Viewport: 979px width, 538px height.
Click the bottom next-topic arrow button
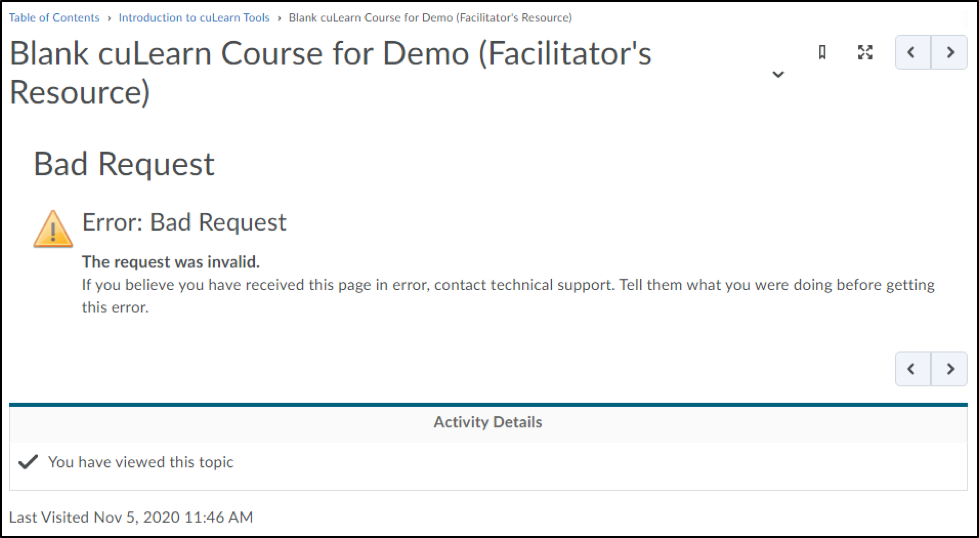(x=949, y=369)
